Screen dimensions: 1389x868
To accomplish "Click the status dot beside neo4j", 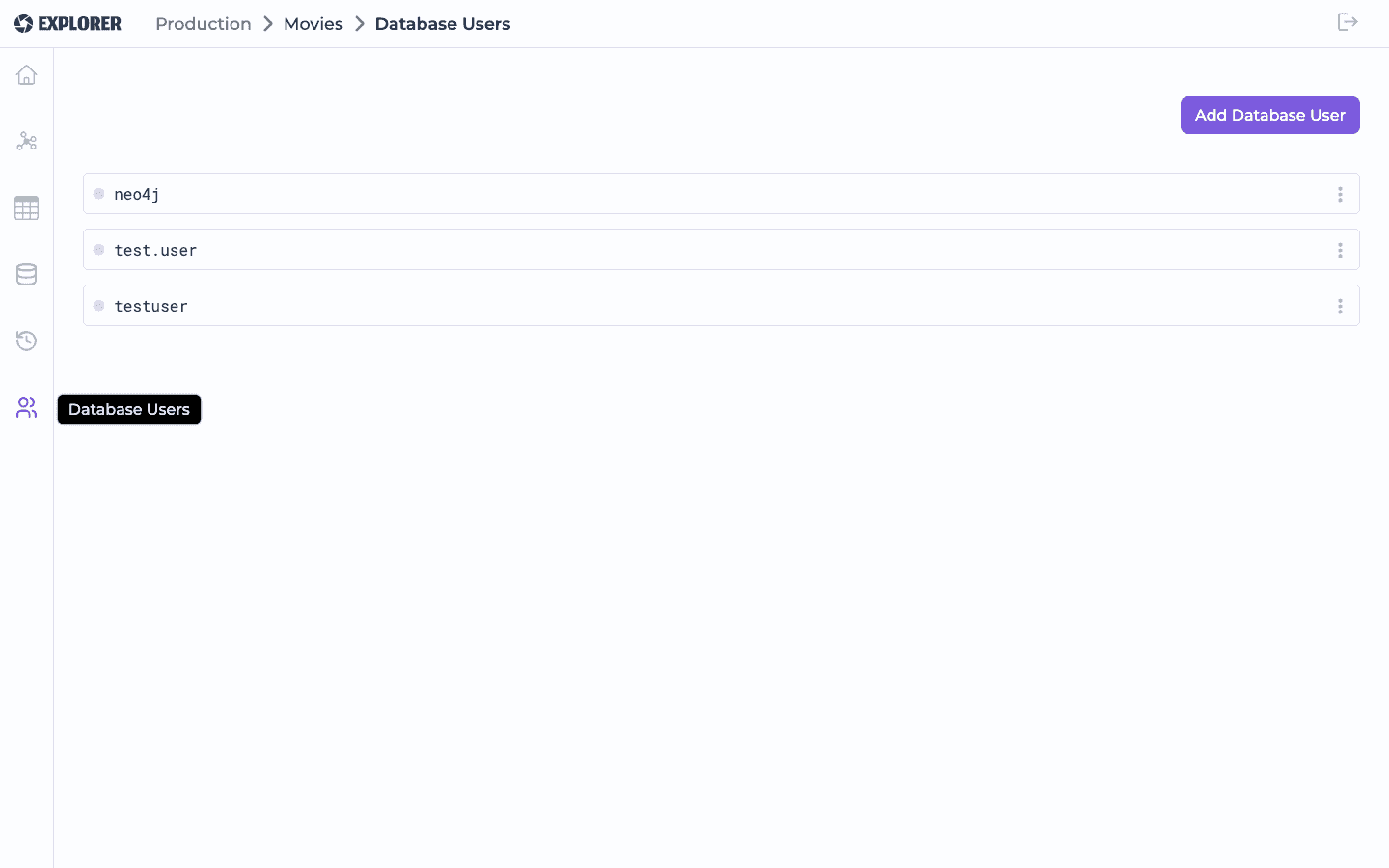I will tap(98, 194).
